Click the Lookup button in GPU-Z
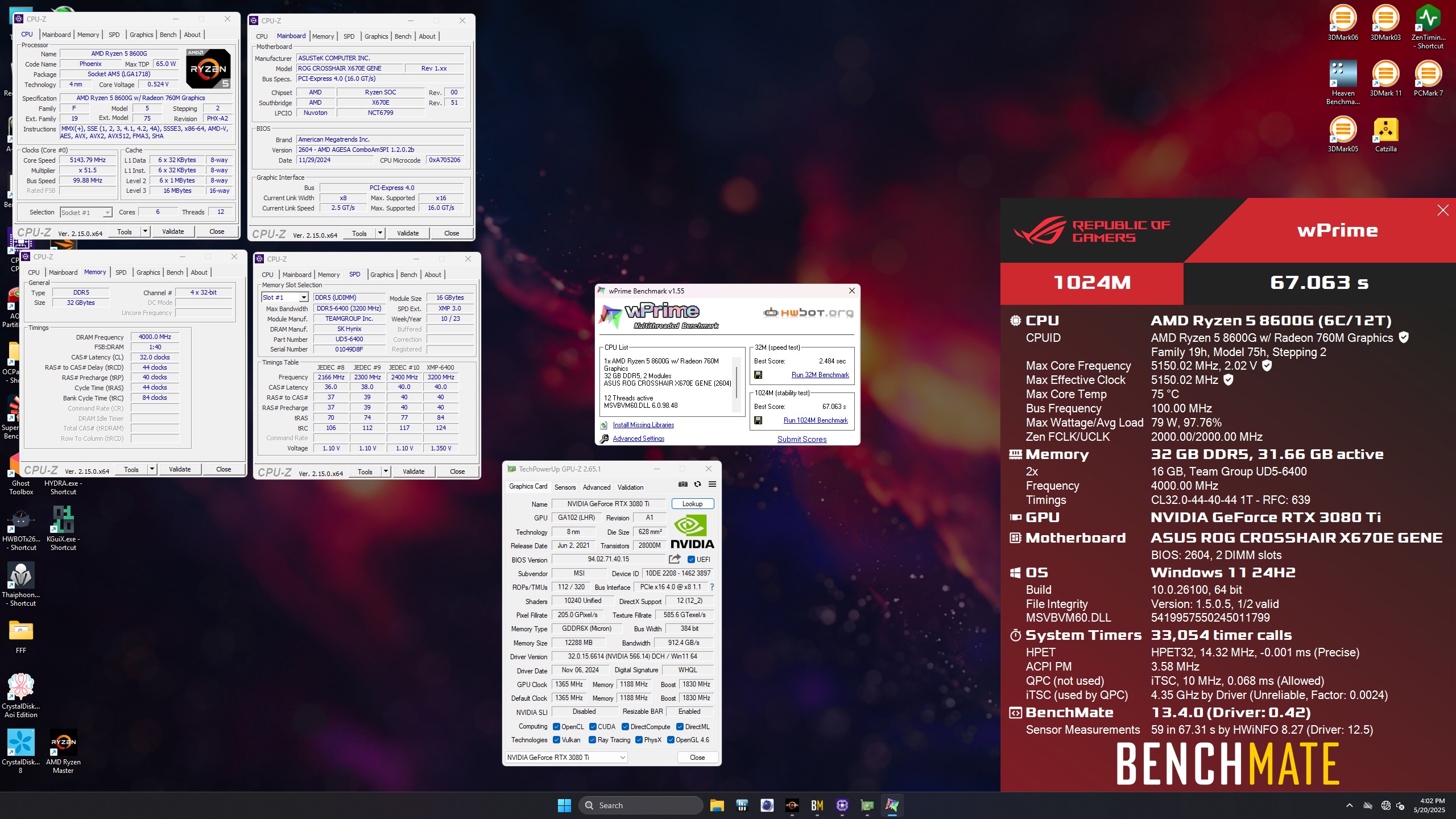 click(x=692, y=503)
